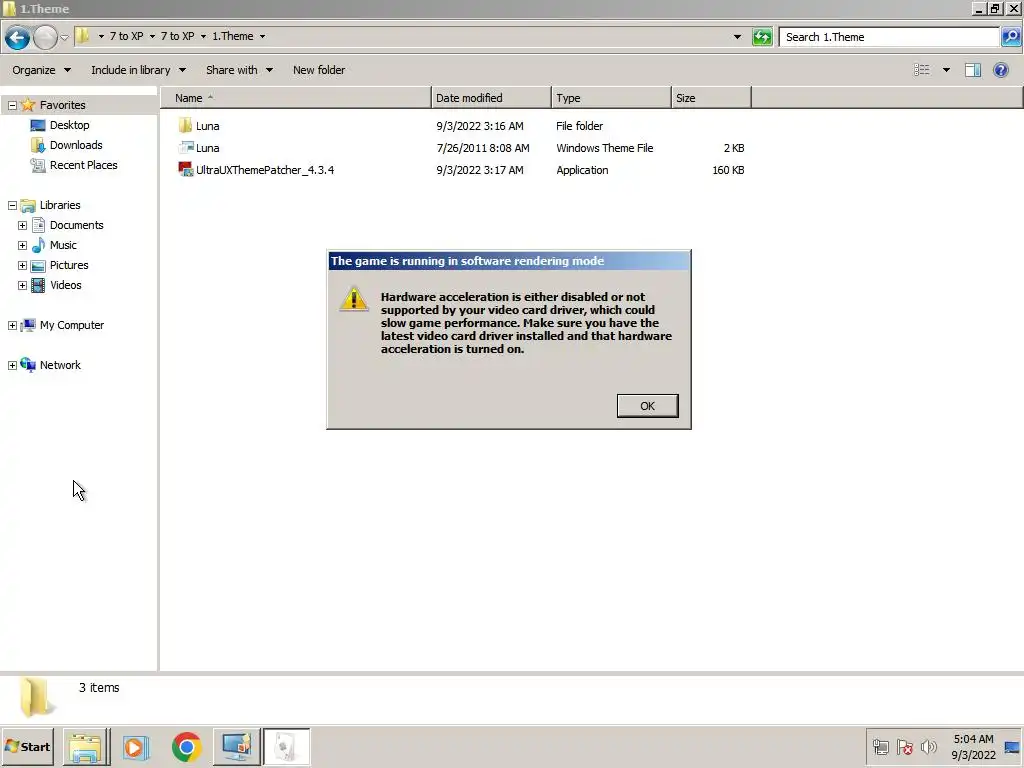Click the green refresh button
The height and width of the screenshot is (768, 1024).
761,37
